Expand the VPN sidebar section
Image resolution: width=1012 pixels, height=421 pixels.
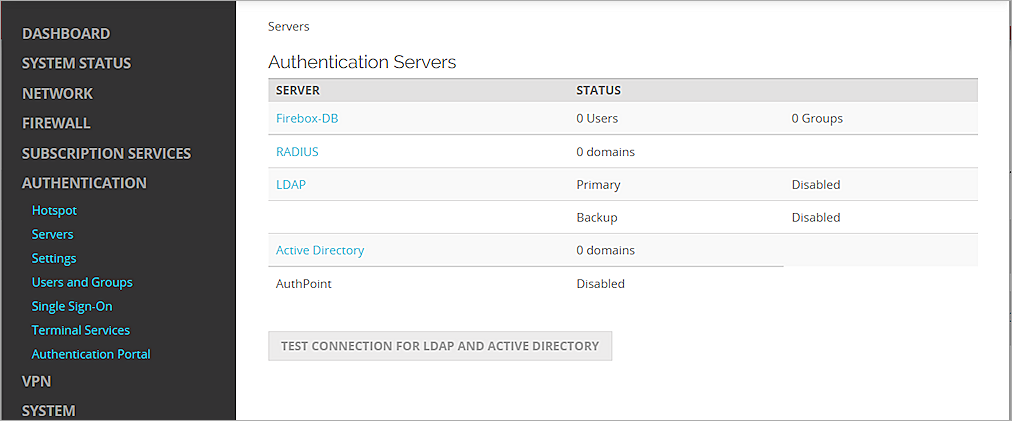pos(36,382)
